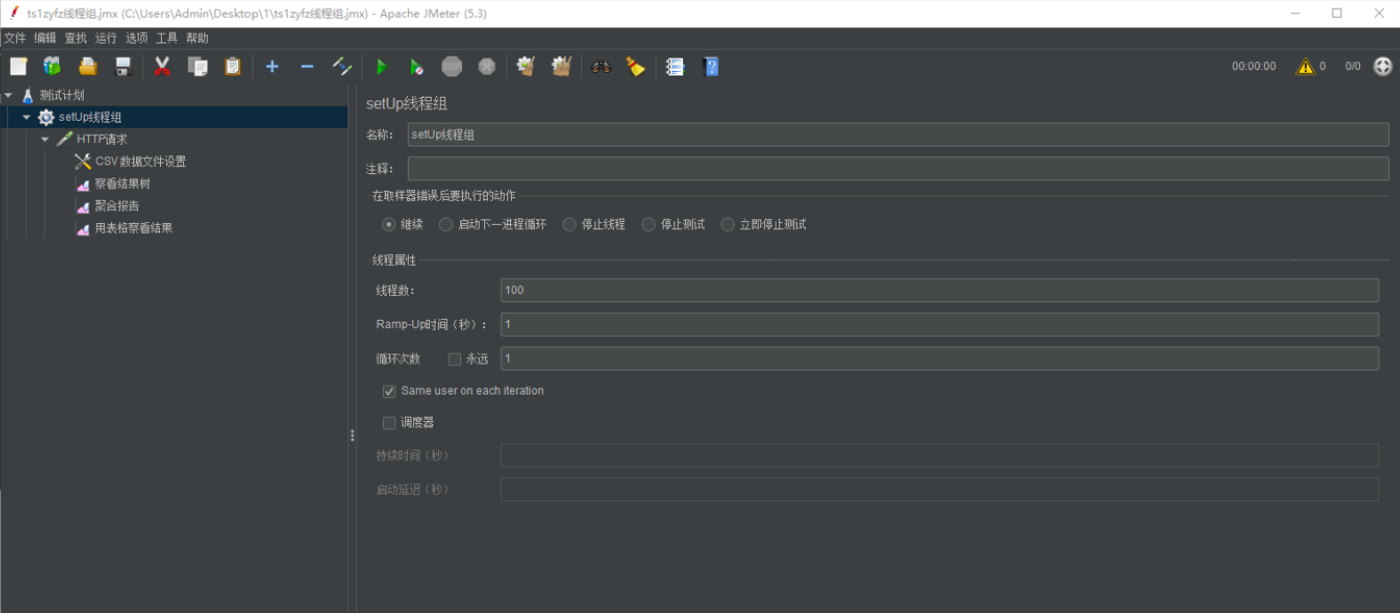
Task: Click the Ramp-Up时间 input field
Action: [940, 324]
